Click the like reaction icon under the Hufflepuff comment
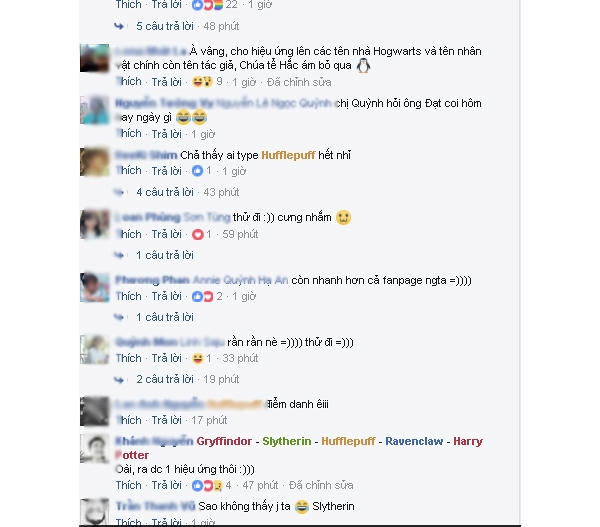This screenshot has height=527, width=600. [197, 171]
